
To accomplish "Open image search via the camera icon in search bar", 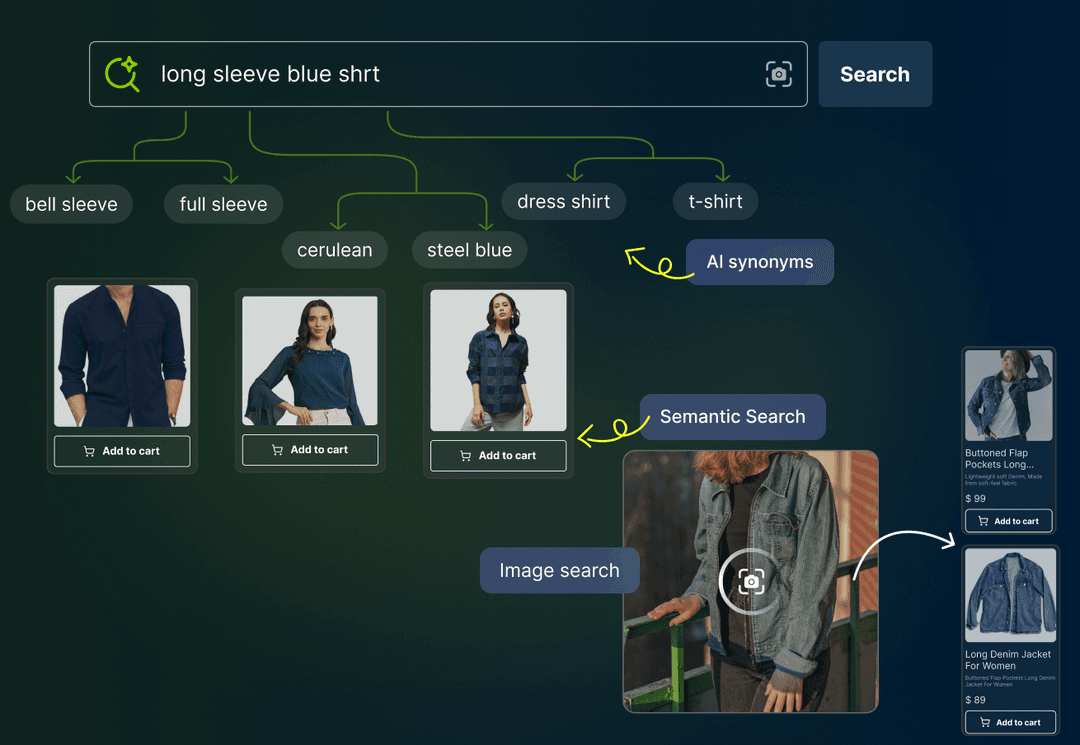I will pyautogui.click(x=778, y=73).
